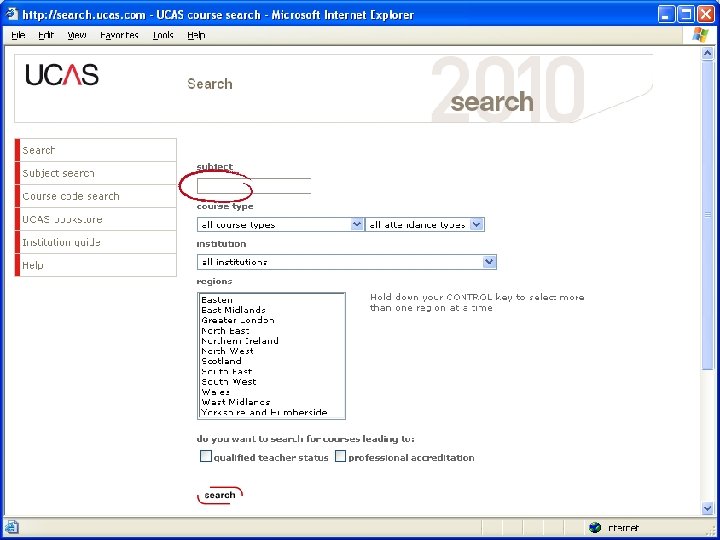Minimize the Internet Explorer window
The image size is (720, 540).
666,14
